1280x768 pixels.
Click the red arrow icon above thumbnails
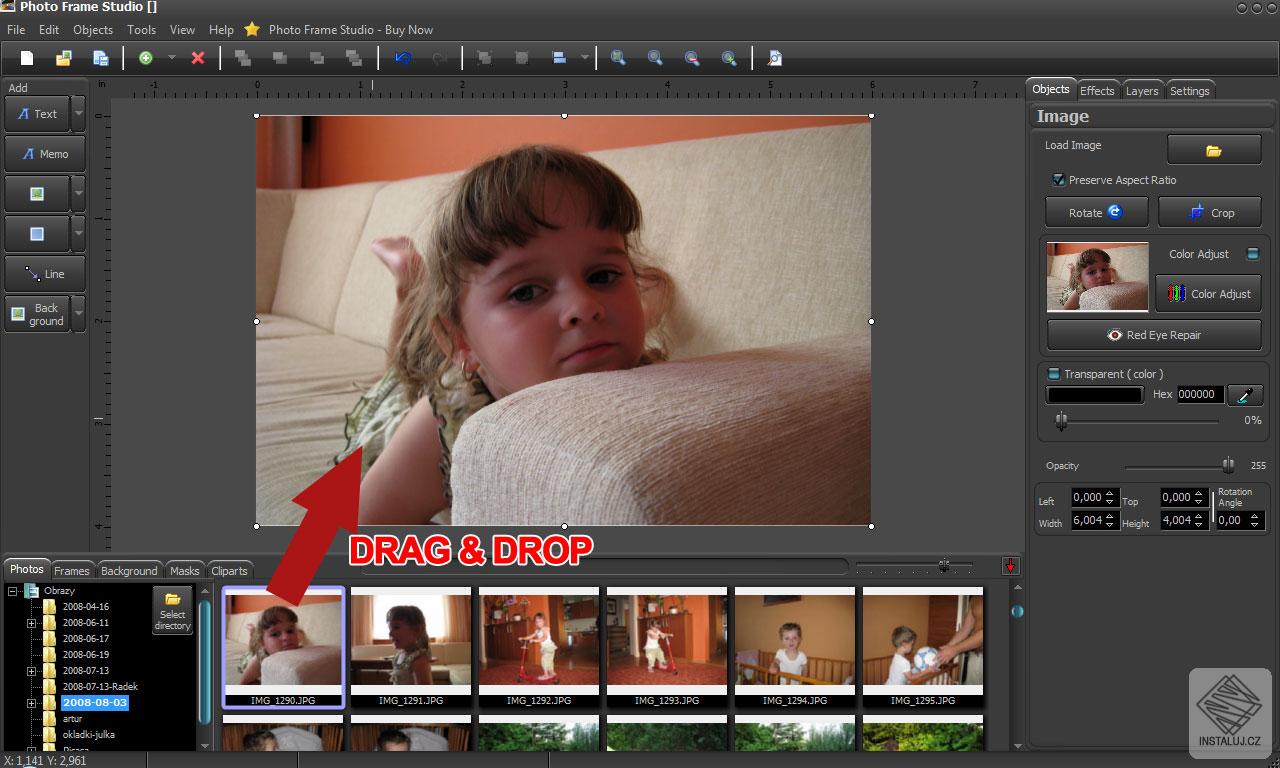(x=1010, y=567)
